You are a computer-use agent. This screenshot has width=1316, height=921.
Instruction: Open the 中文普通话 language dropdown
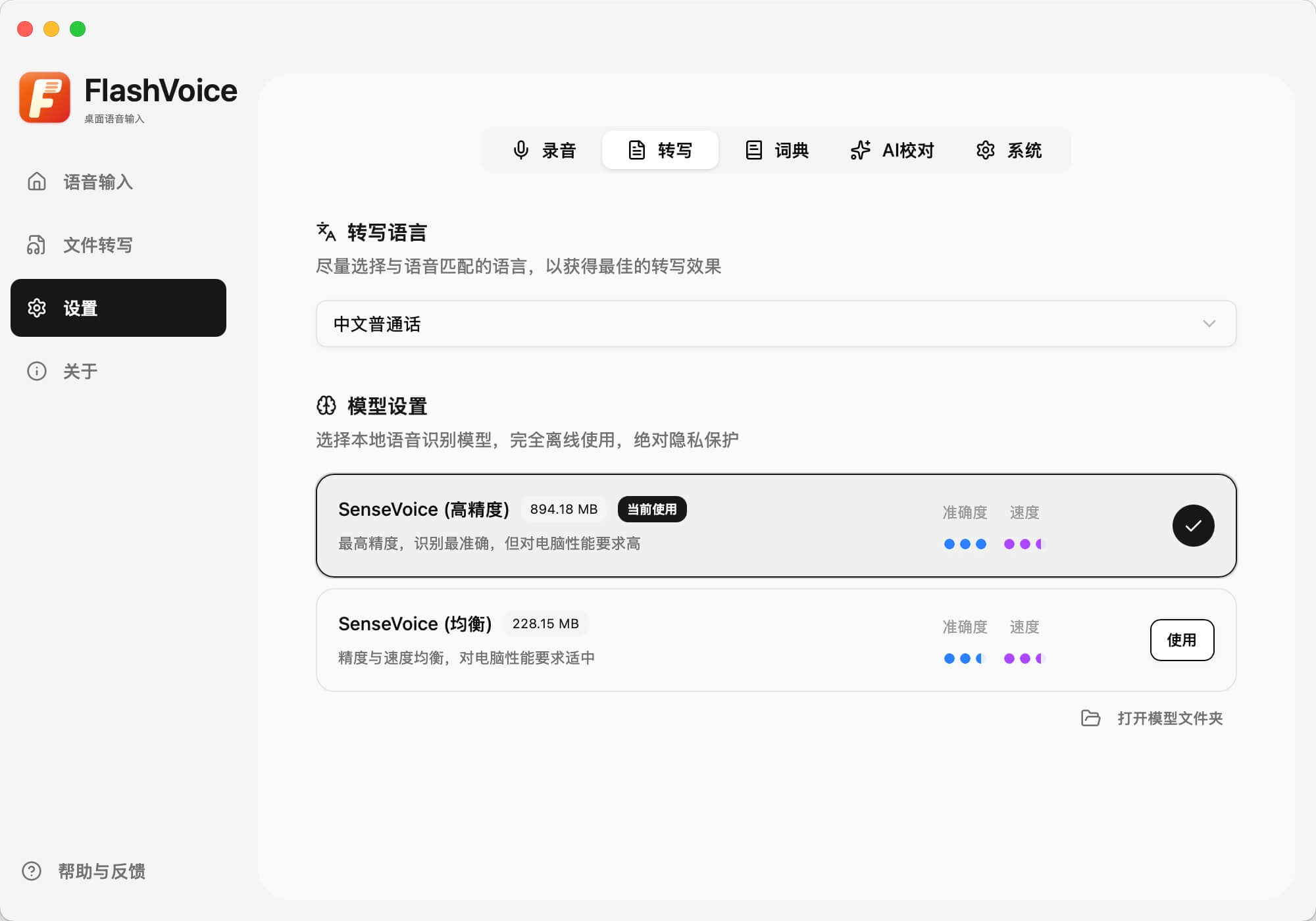776,324
